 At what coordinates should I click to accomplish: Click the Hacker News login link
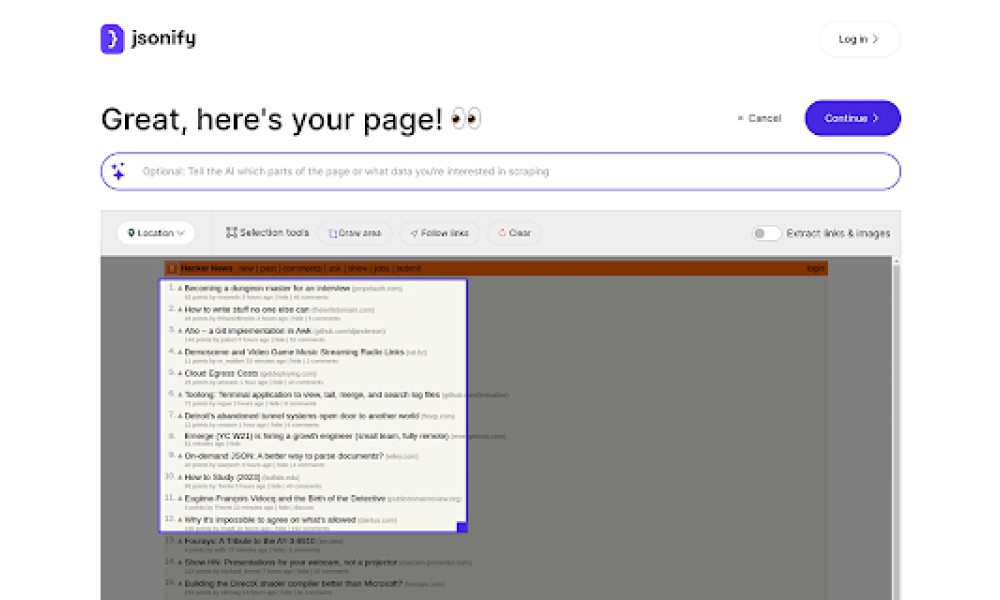click(815, 268)
